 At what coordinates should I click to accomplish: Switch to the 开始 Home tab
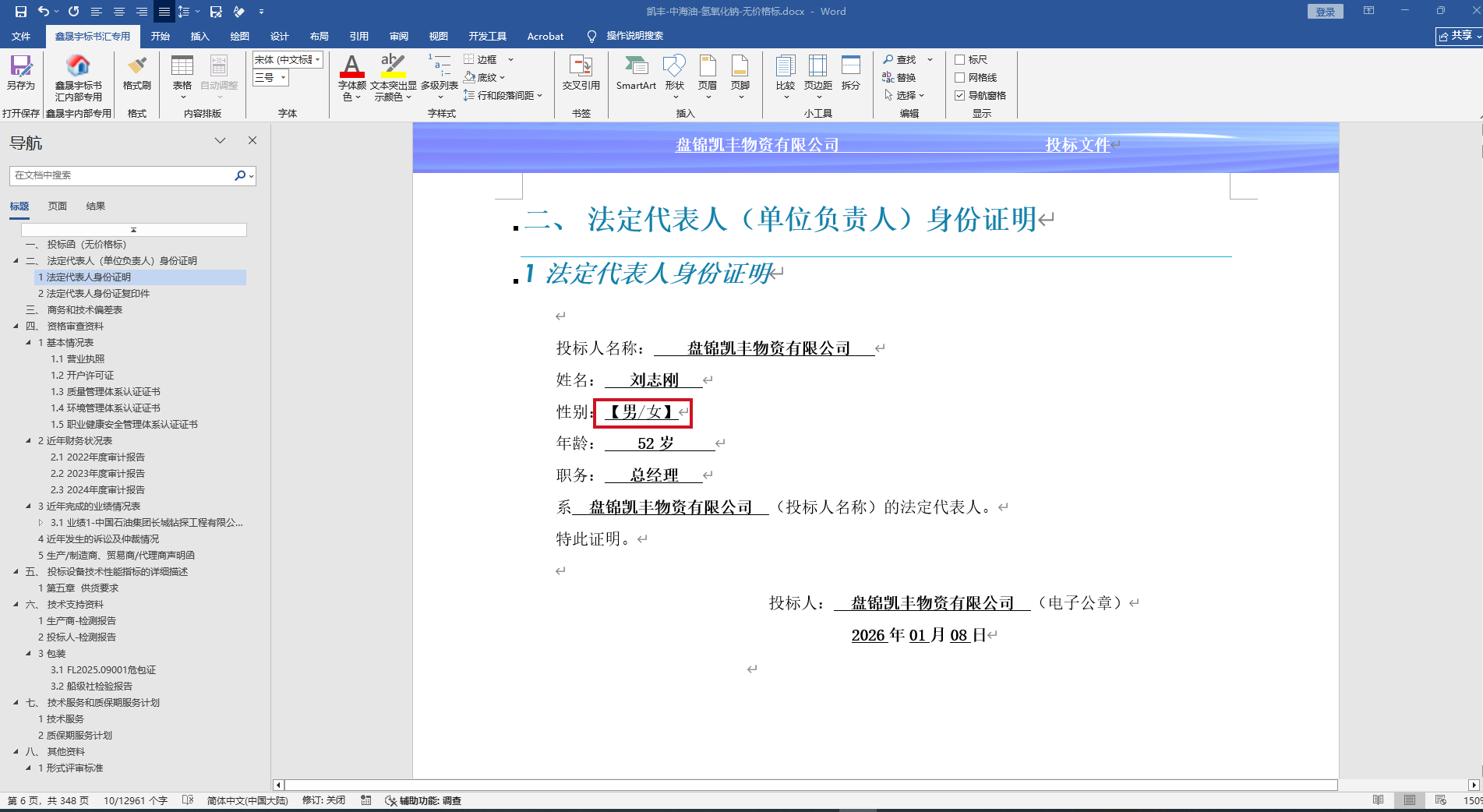point(161,36)
